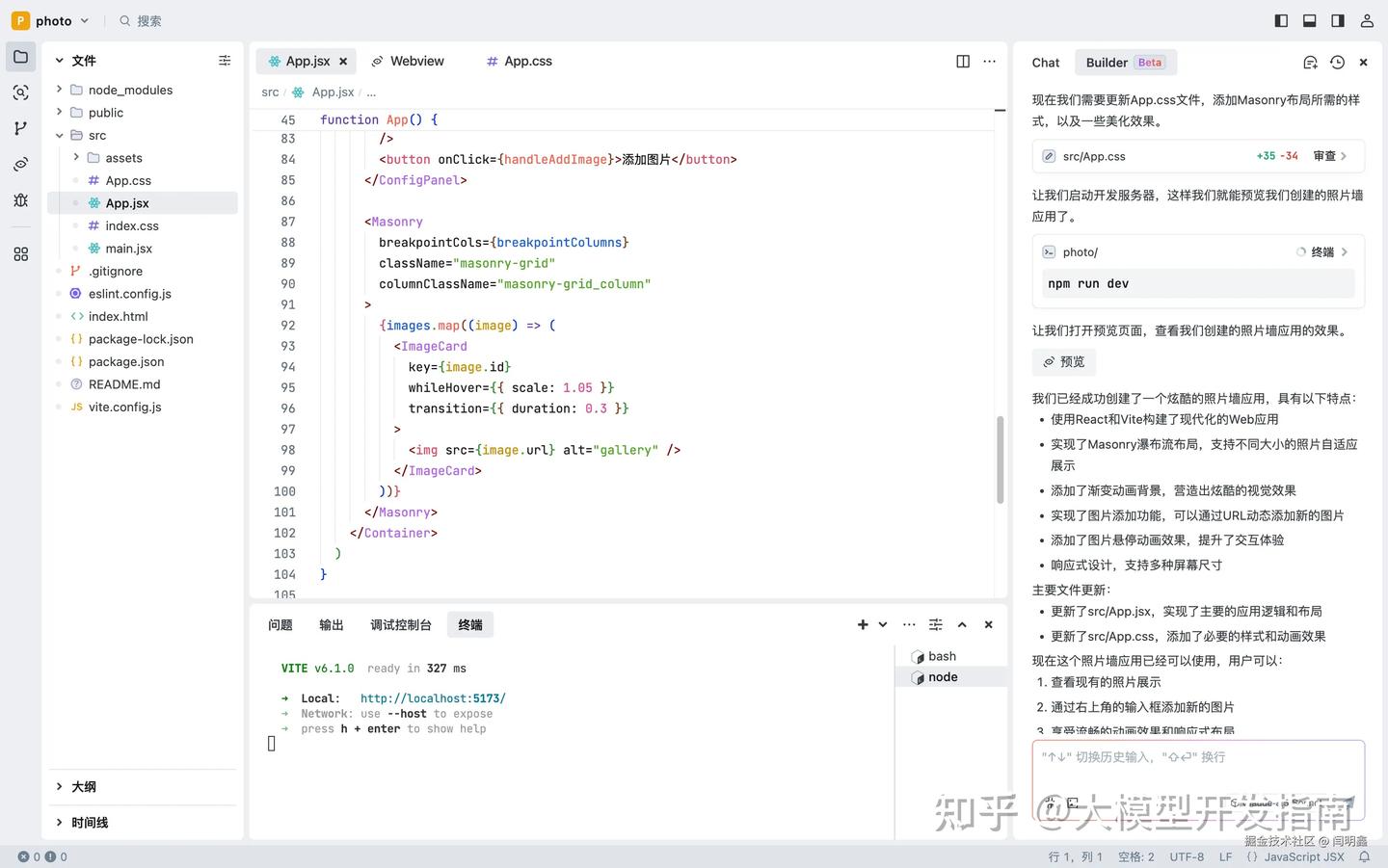Toggle the right side panel layout
Image resolution: width=1388 pixels, height=868 pixels.
click(1338, 20)
